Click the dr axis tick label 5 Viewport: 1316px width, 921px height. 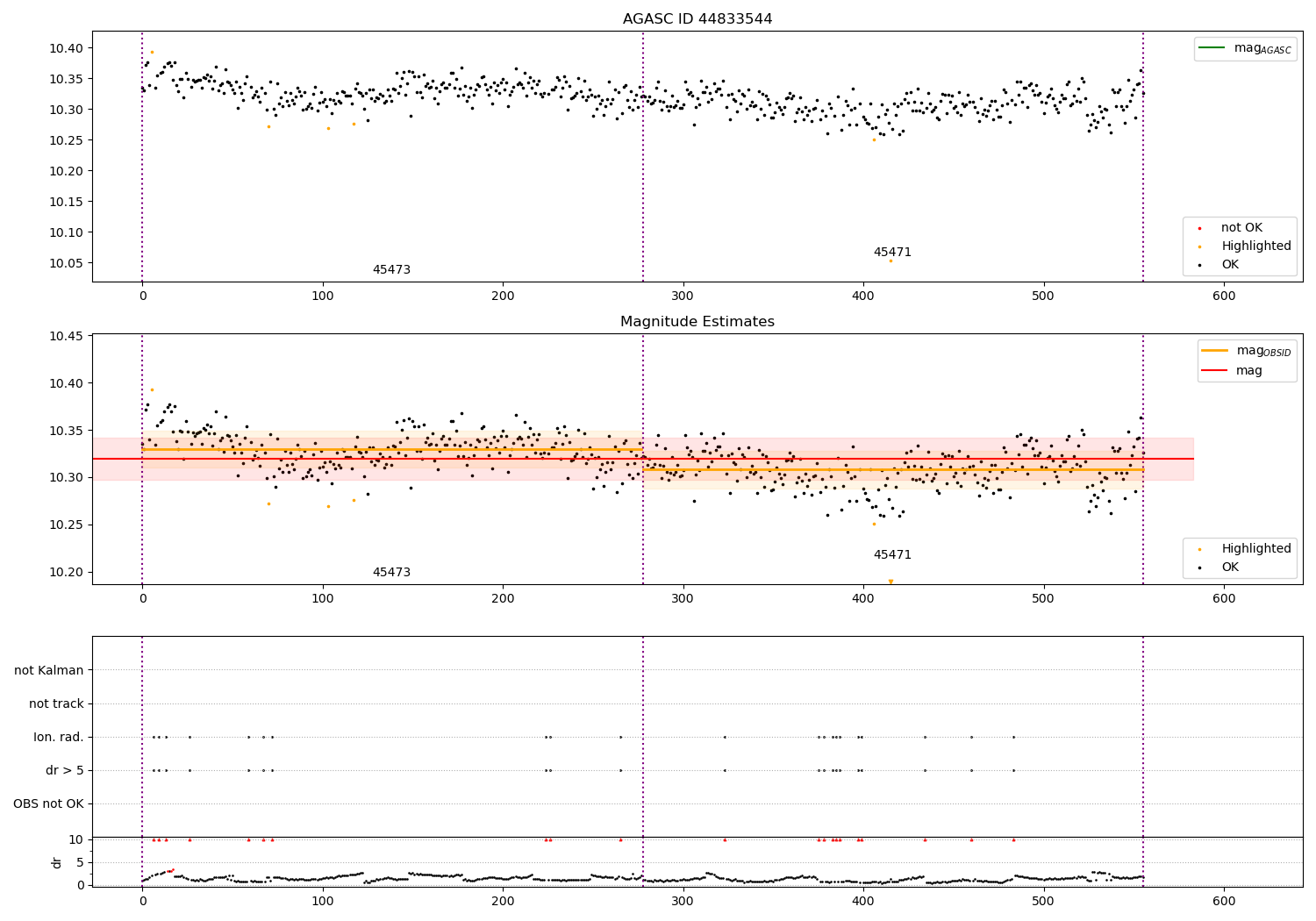(x=80, y=862)
